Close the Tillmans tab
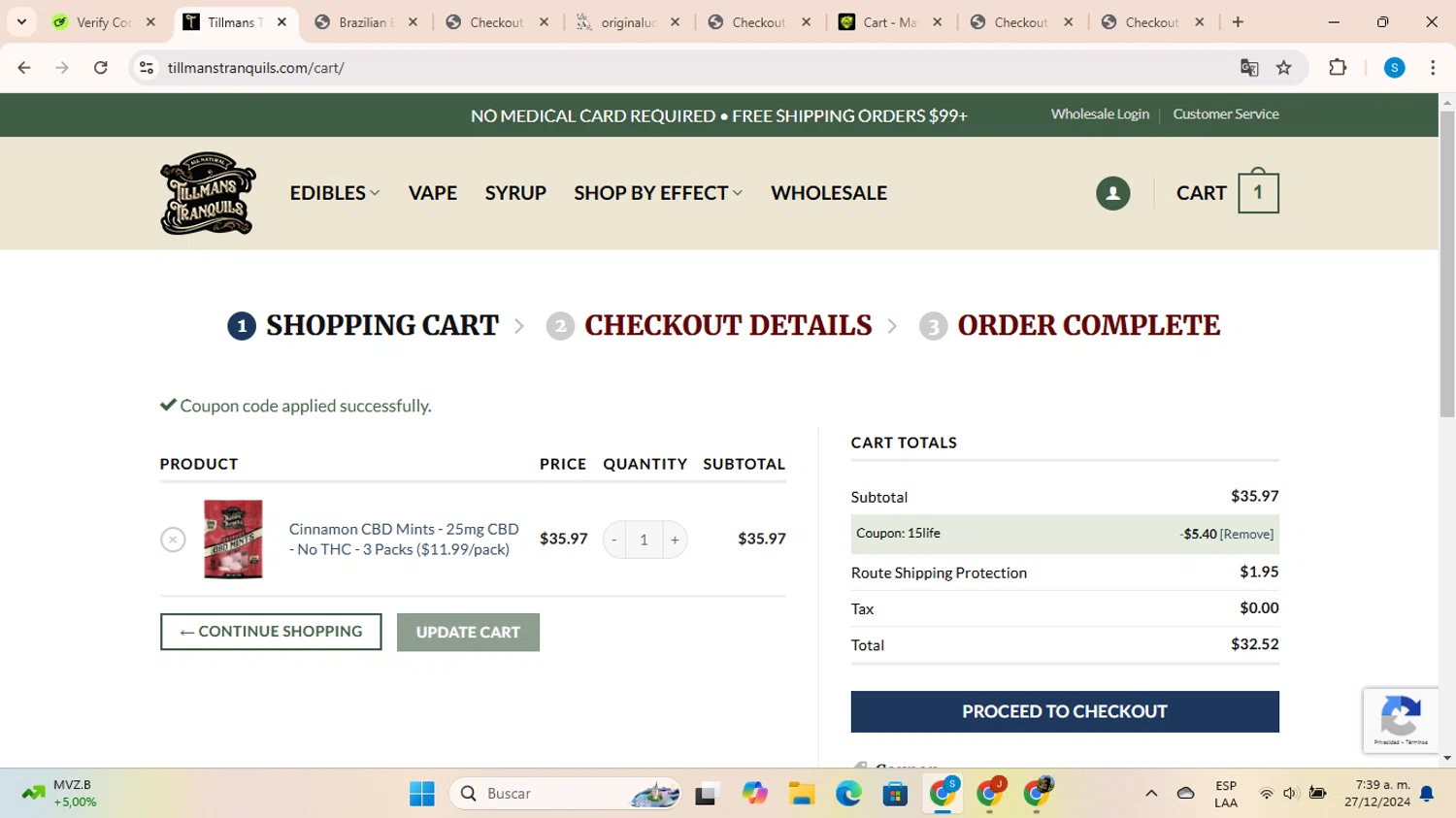This screenshot has width=1456, height=818. [x=281, y=22]
